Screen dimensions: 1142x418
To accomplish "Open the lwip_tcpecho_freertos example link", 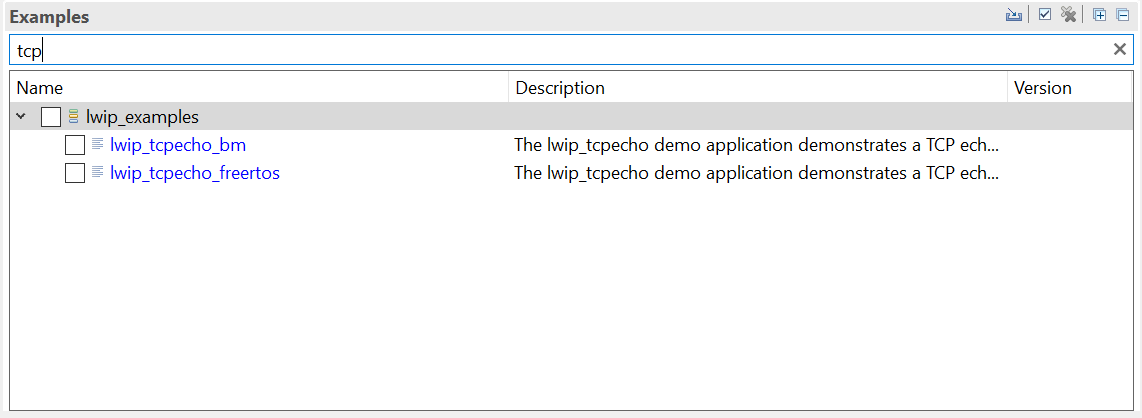I will [x=195, y=173].
